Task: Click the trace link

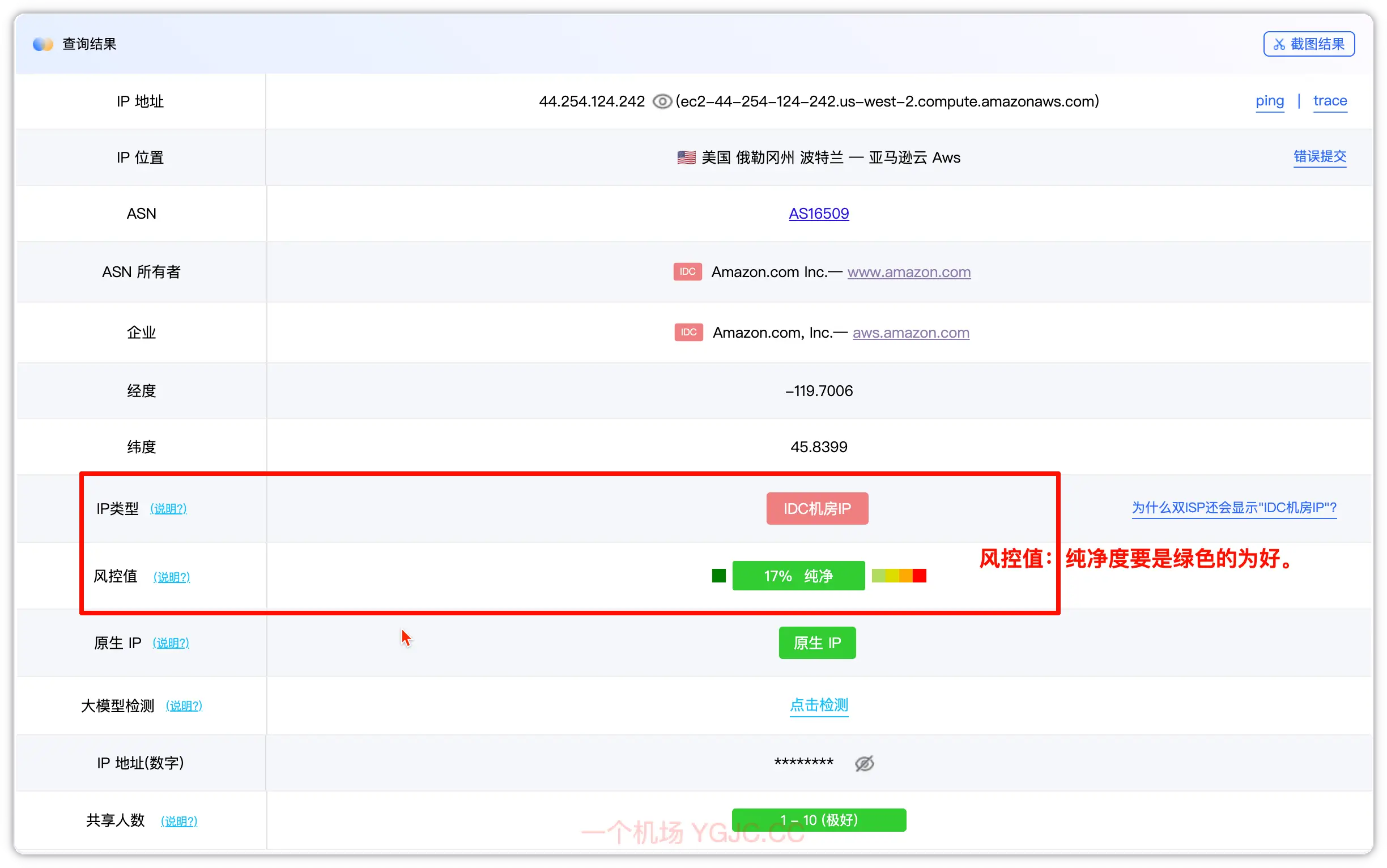Action: (x=1330, y=101)
